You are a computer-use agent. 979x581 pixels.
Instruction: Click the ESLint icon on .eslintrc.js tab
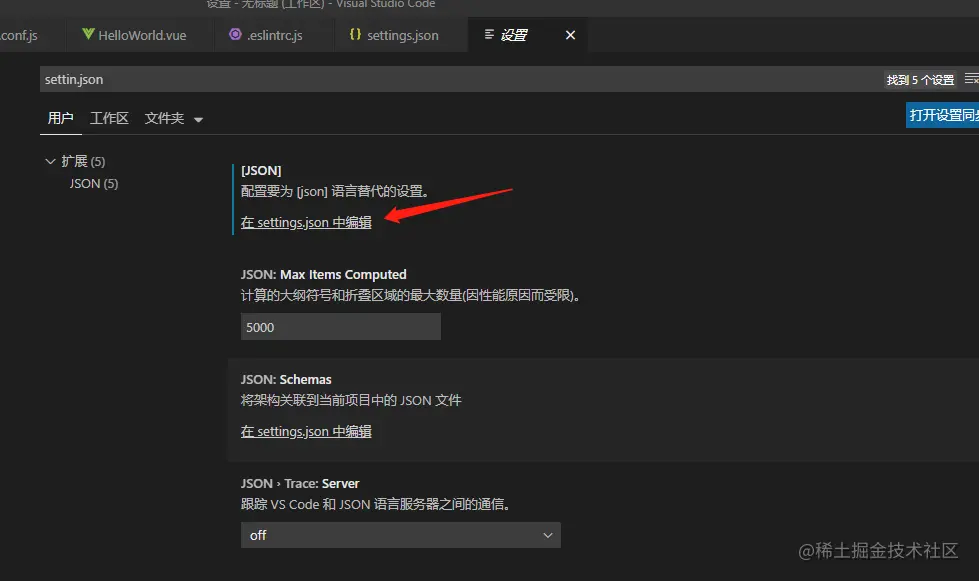tap(235, 34)
